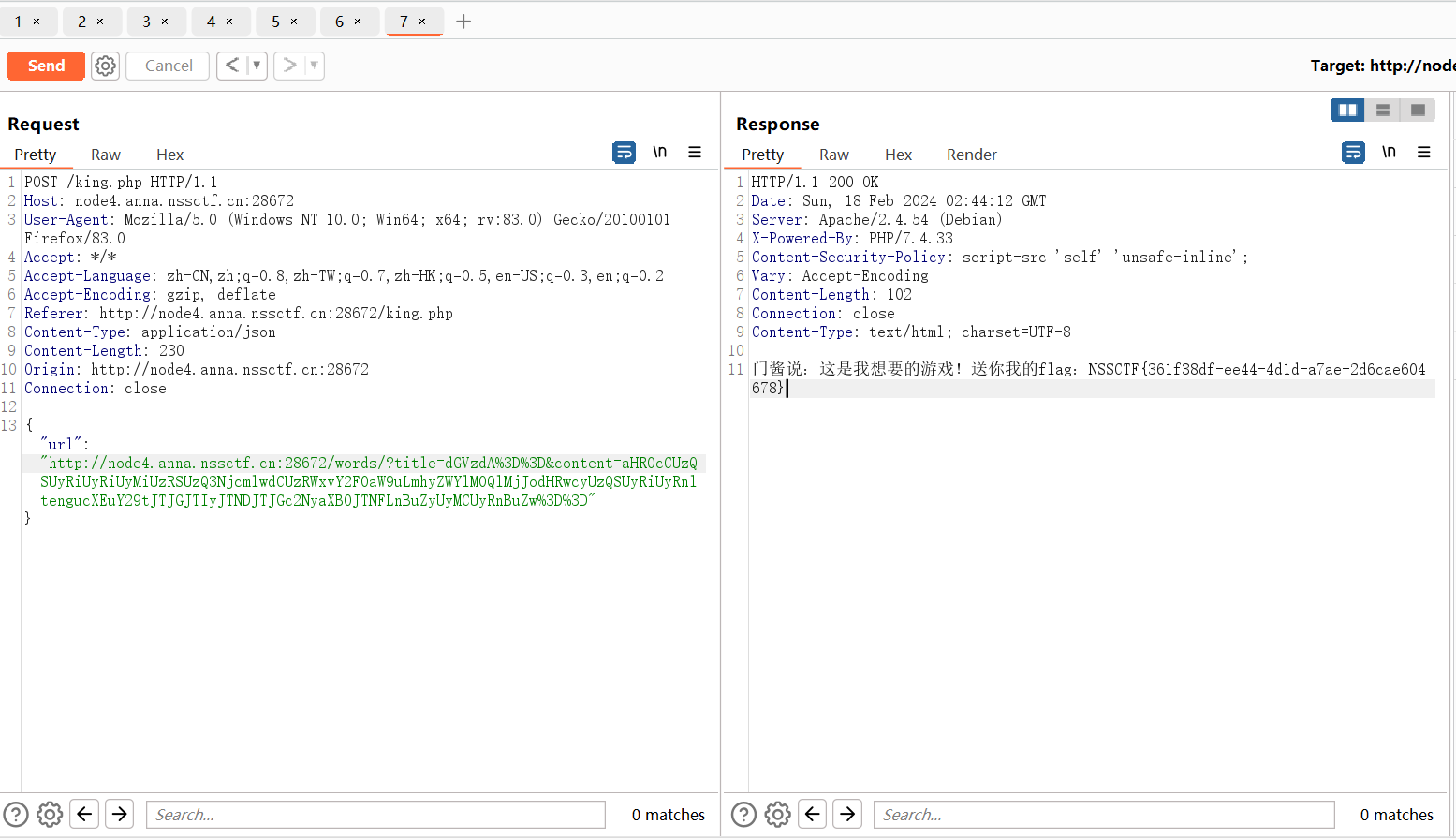Click the orange Send button
This screenshot has width=1456, height=840.
(x=46, y=66)
